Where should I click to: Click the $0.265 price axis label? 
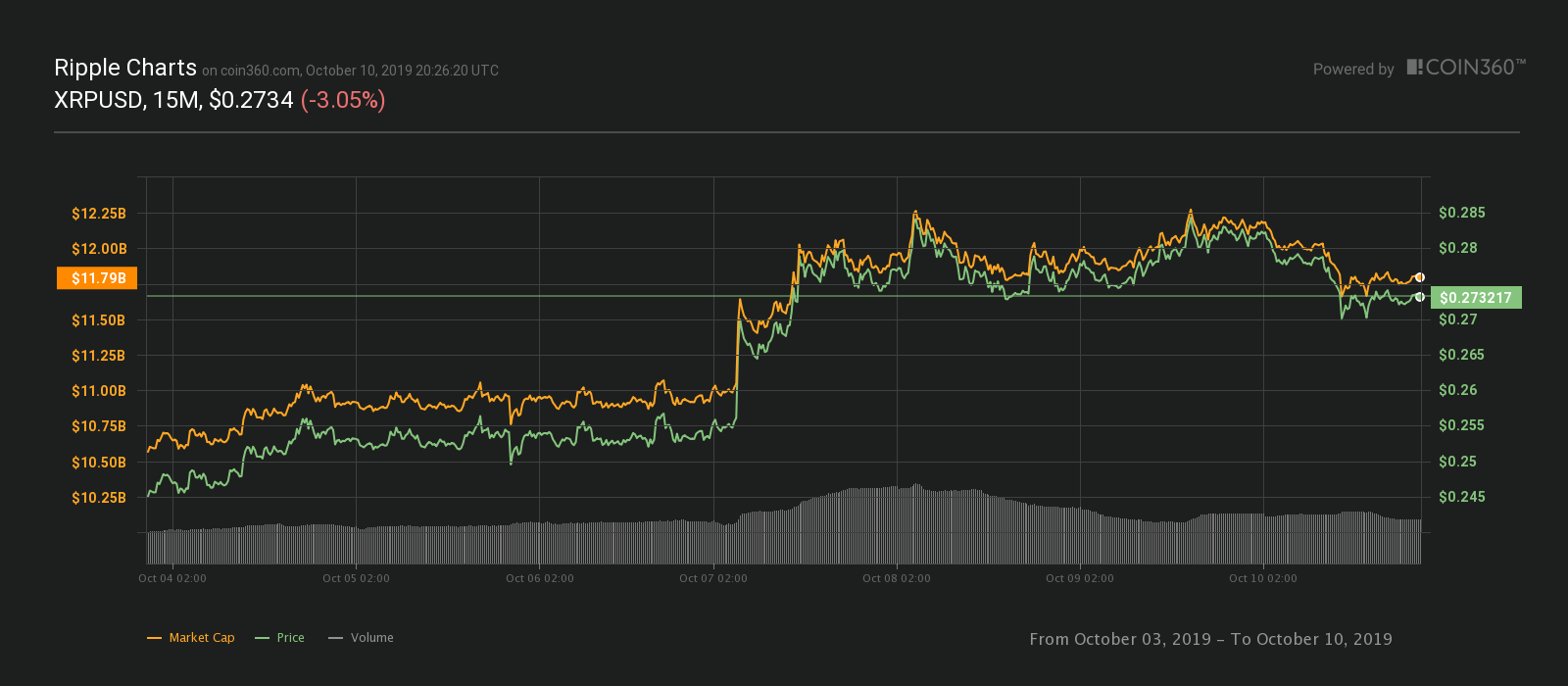coord(1462,355)
